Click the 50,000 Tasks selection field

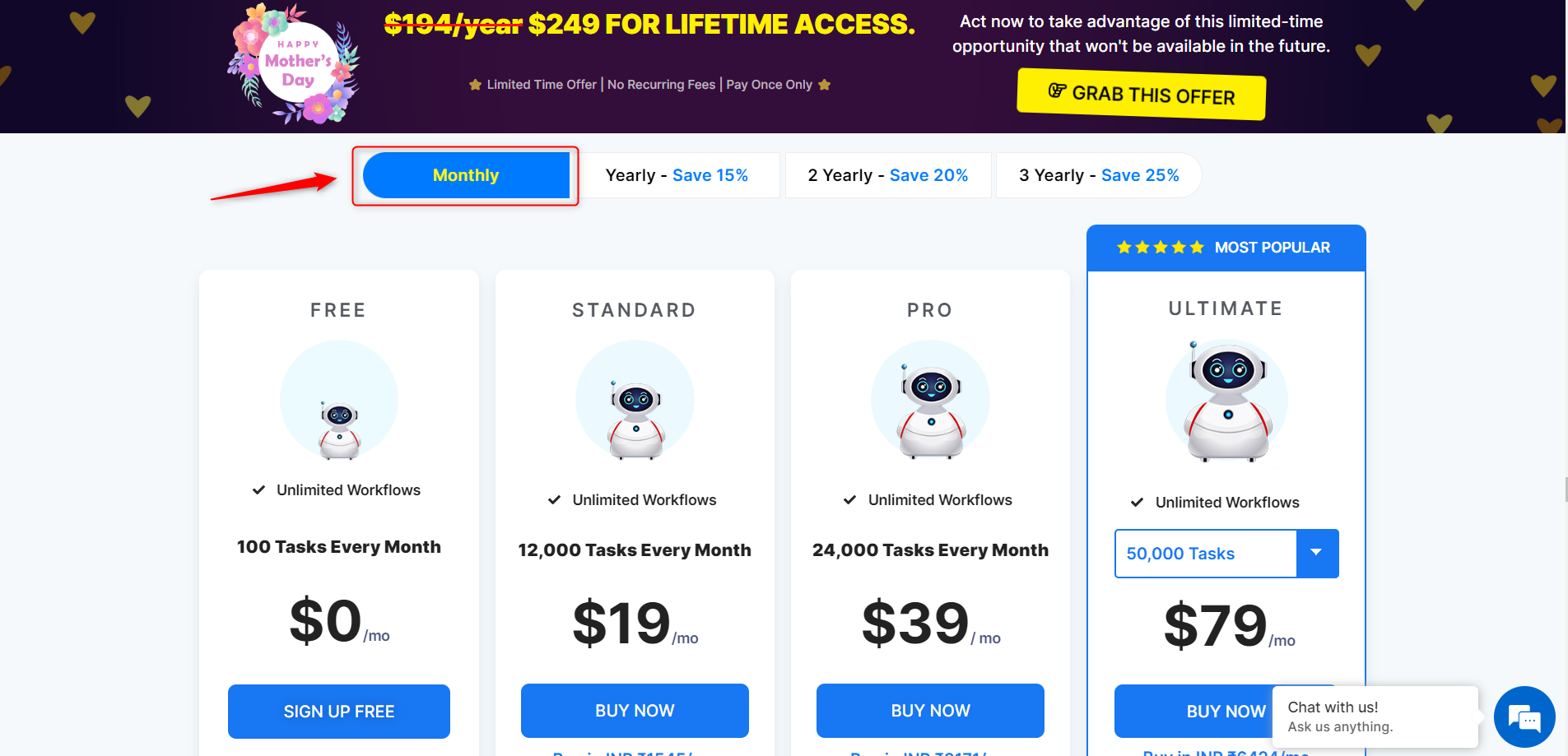(x=1206, y=554)
